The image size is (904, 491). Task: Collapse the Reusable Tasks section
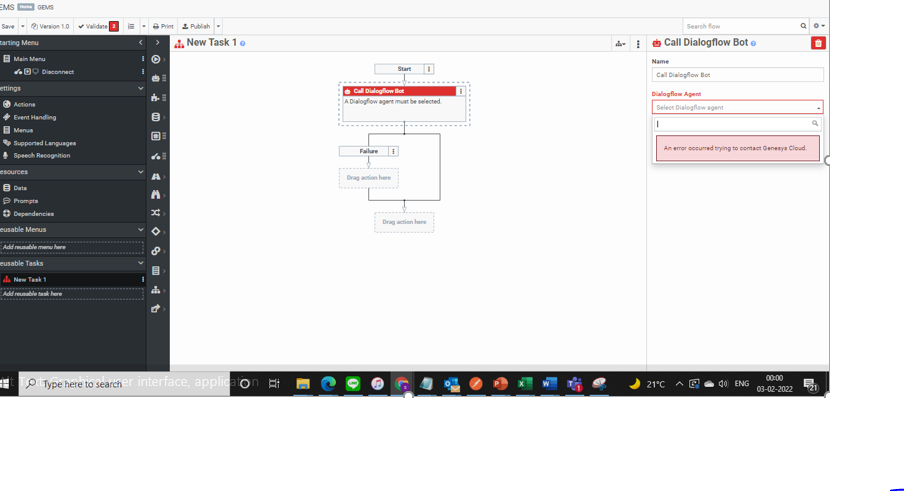pos(140,263)
